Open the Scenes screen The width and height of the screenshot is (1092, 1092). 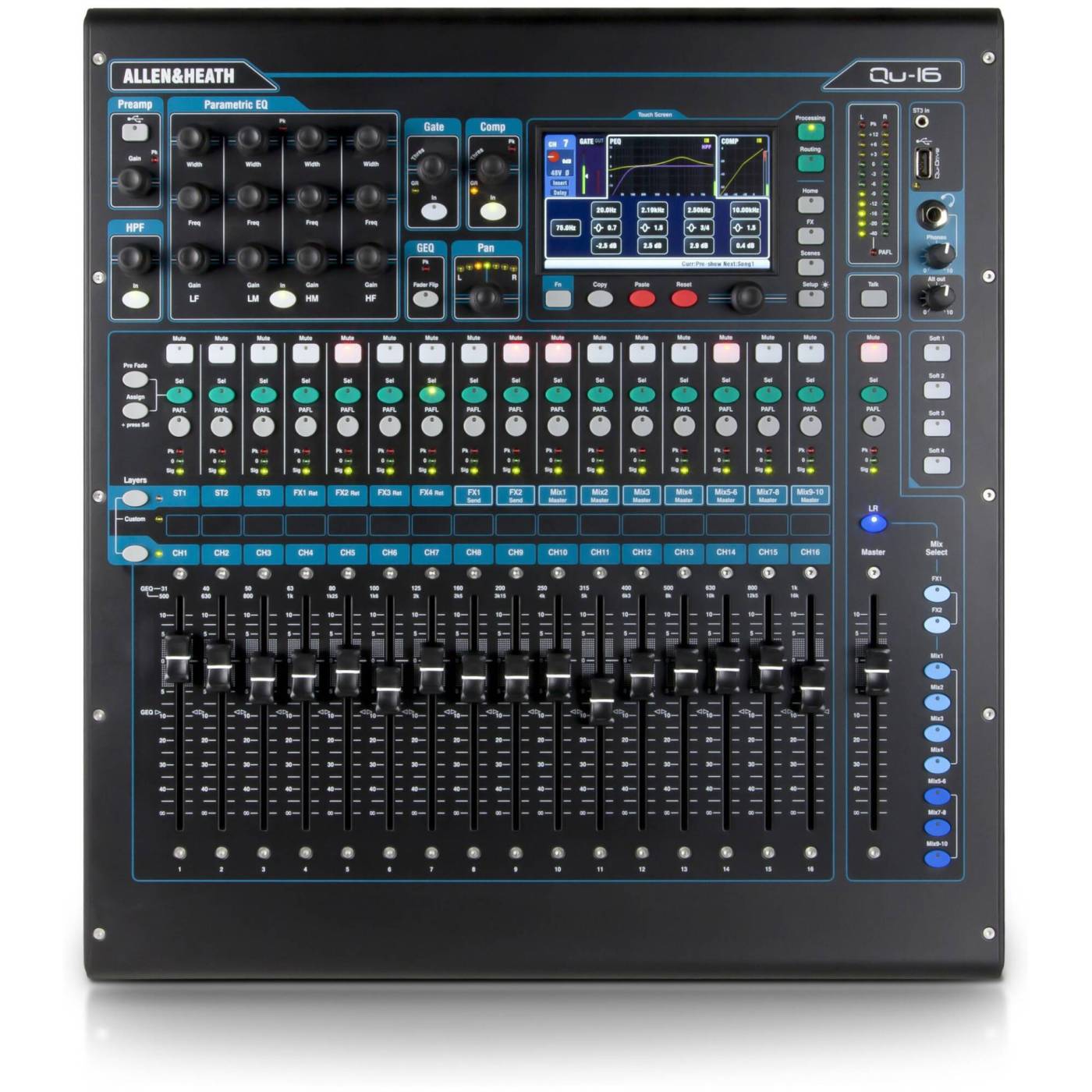coord(810,266)
